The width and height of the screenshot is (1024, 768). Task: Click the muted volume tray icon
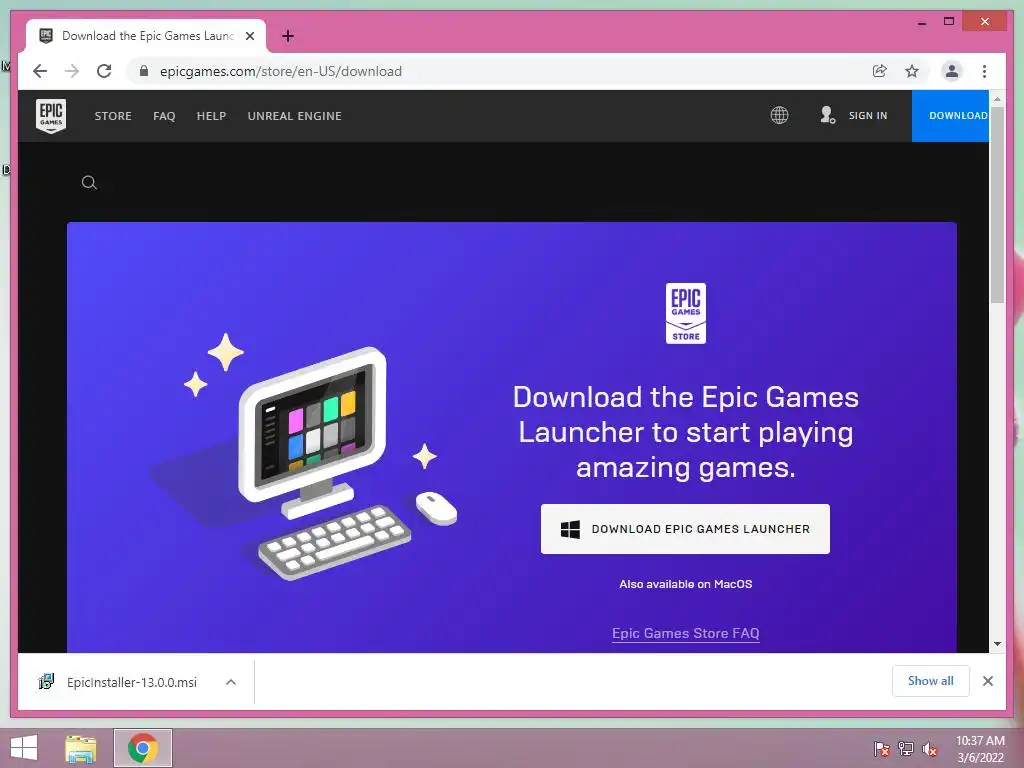point(929,749)
